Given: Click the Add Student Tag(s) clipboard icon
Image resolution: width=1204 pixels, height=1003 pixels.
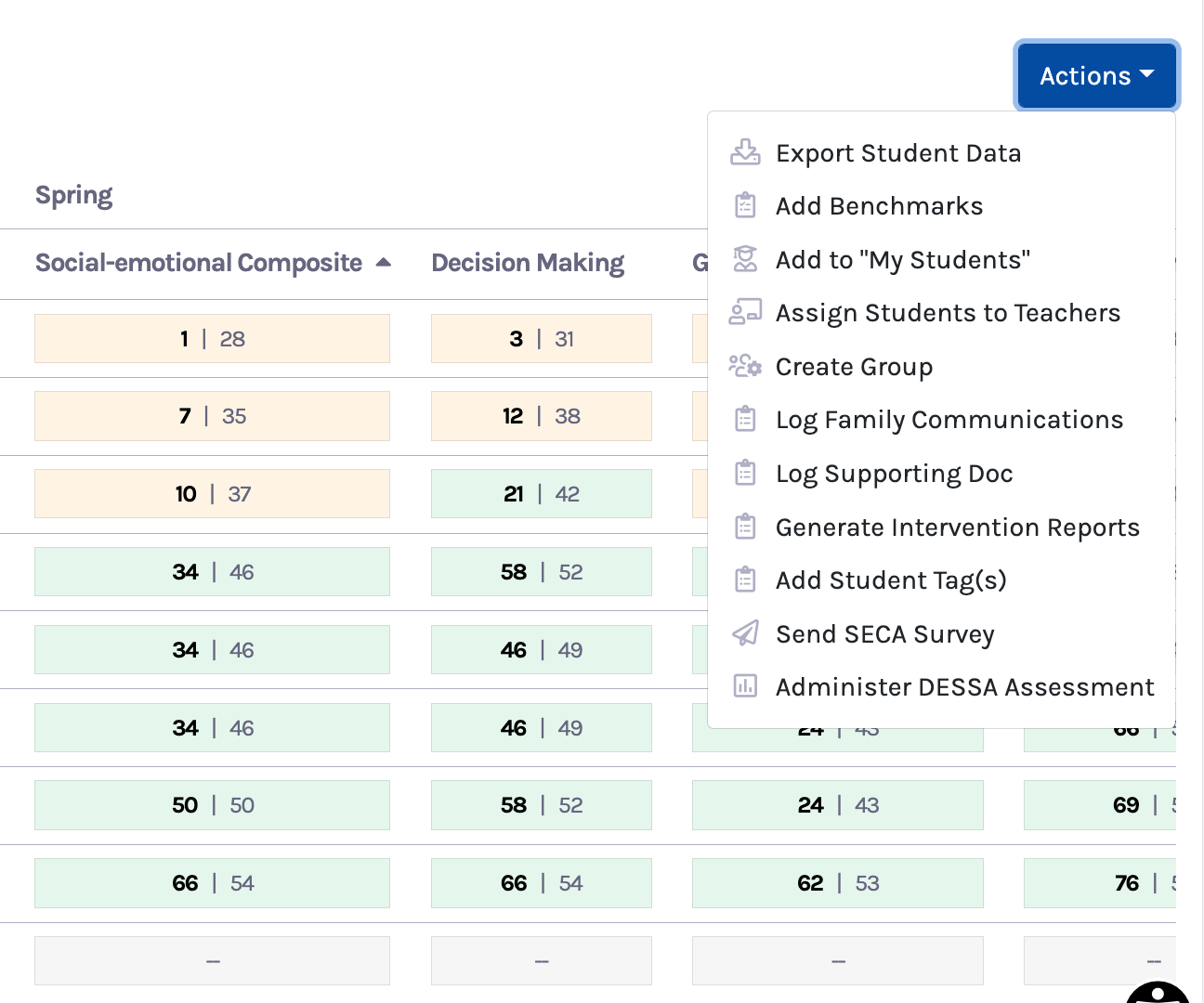Looking at the screenshot, I should point(745,580).
